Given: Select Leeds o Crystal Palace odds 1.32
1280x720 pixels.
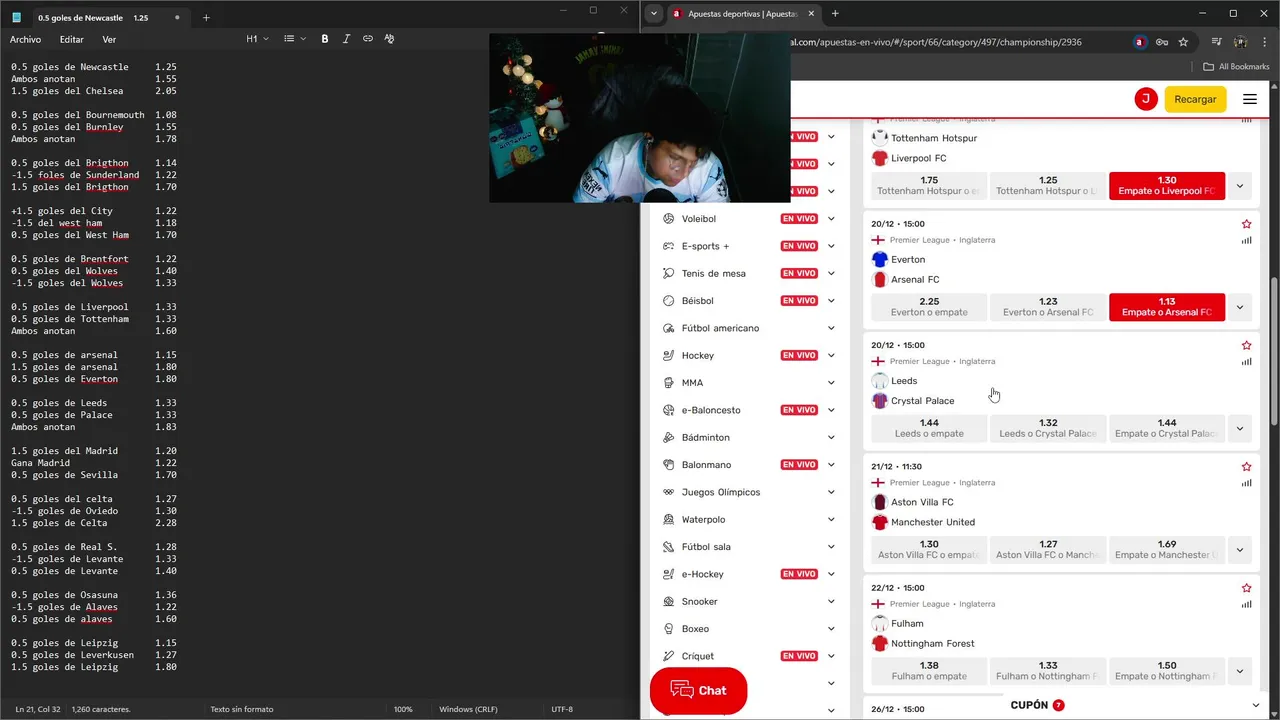Looking at the screenshot, I should 1048,428.
